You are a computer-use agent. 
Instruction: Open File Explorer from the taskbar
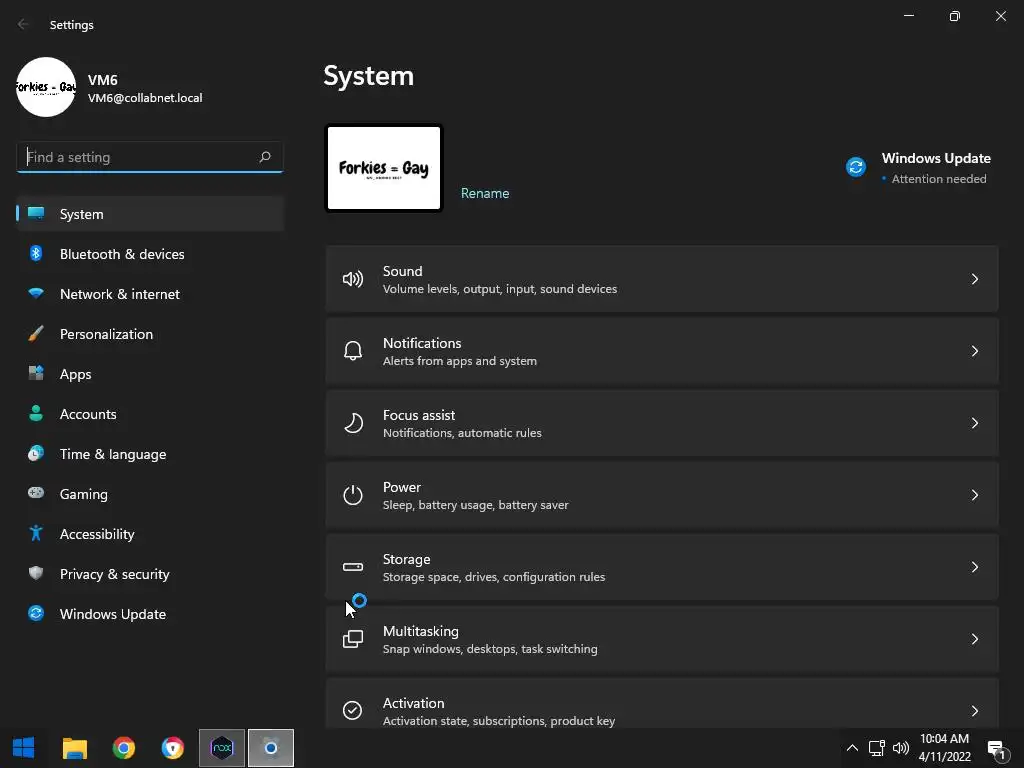(74, 748)
